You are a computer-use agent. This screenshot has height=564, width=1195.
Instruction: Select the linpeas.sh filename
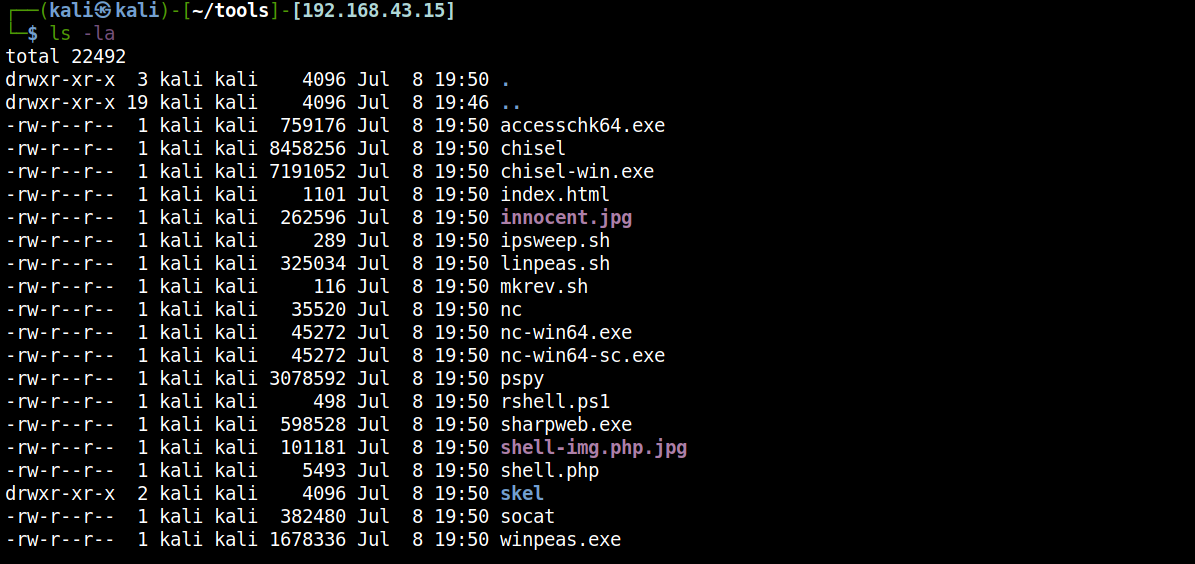tap(555, 264)
